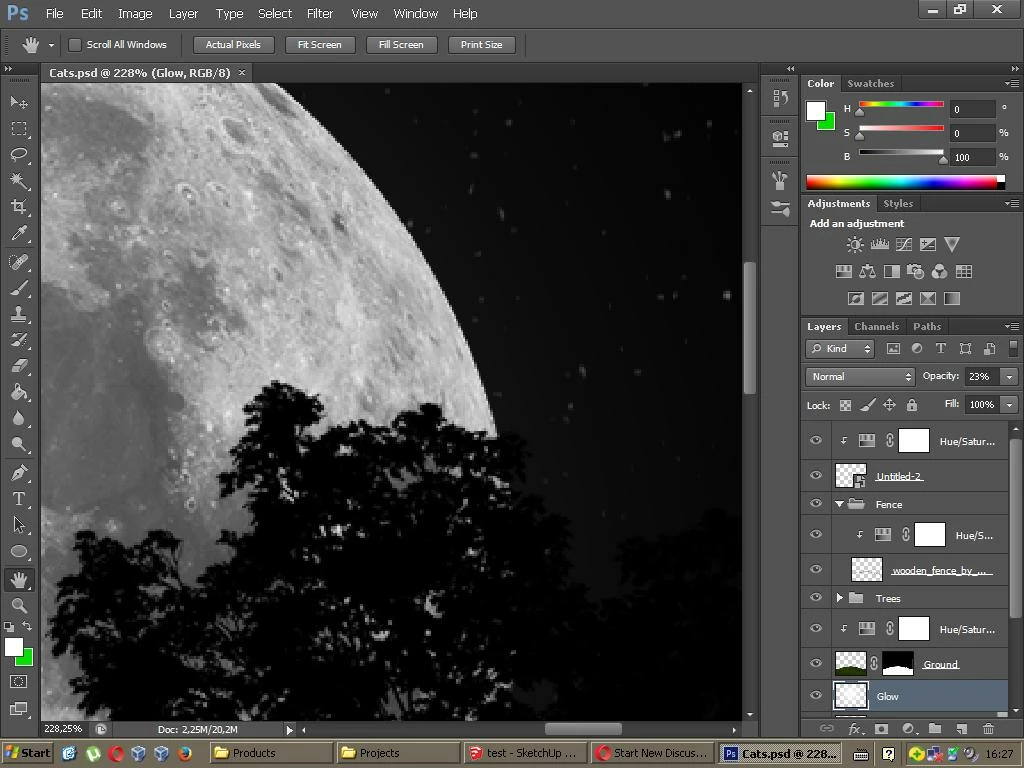Add a layer mask button

point(881,729)
